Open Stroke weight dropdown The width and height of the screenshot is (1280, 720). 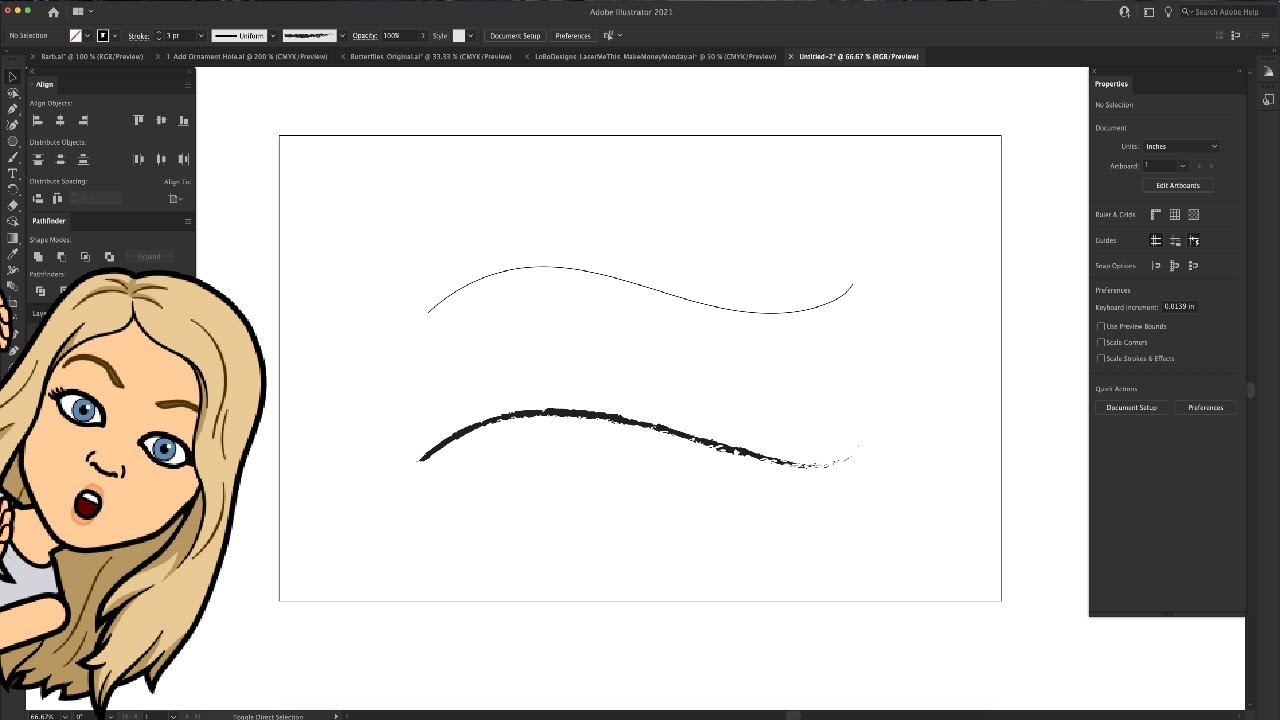[201, 36]
